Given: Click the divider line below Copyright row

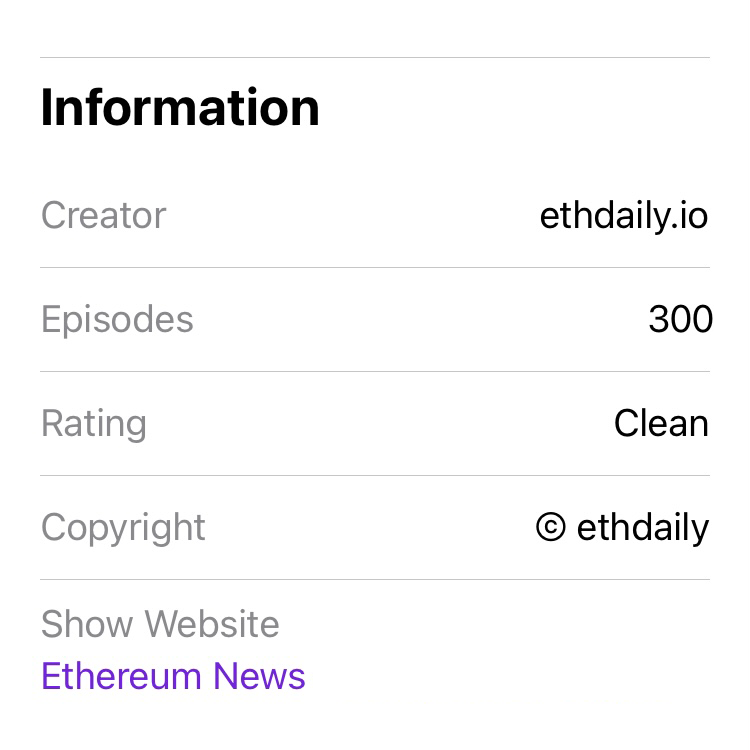Looking at the screenshot, I should click(x=375, y=579).
